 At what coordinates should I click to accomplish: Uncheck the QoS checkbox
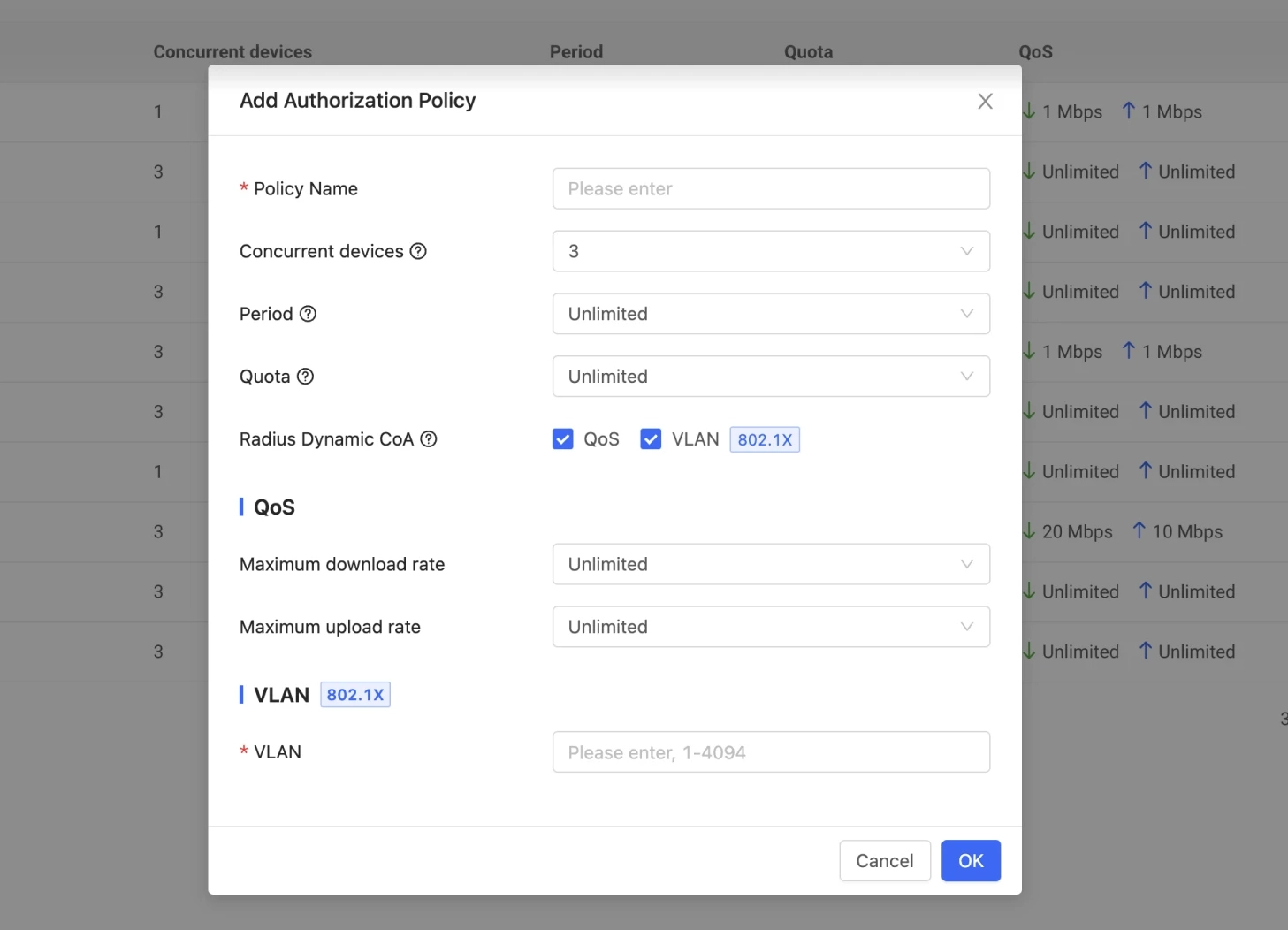[x=563, y=439]
